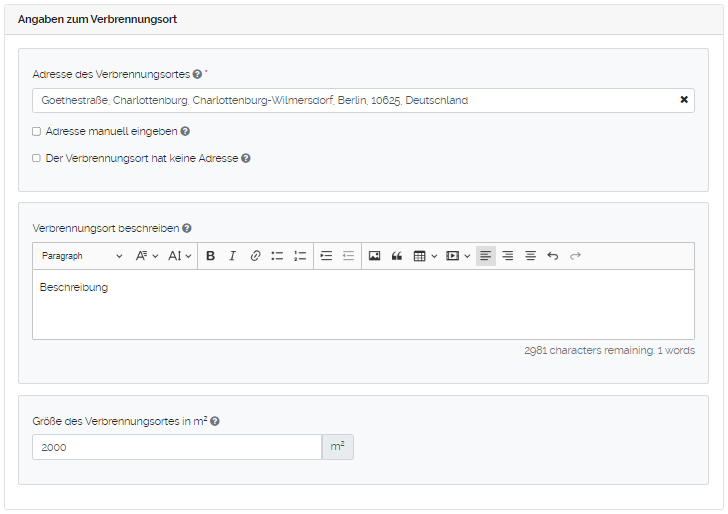
Task: Click into the Beschreibung text area
Action: click(363, 304)
